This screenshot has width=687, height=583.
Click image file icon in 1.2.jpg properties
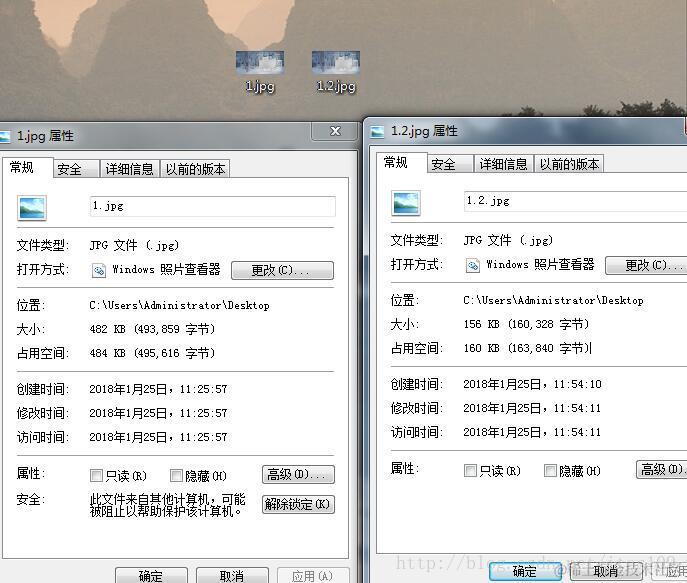[406, 203]
